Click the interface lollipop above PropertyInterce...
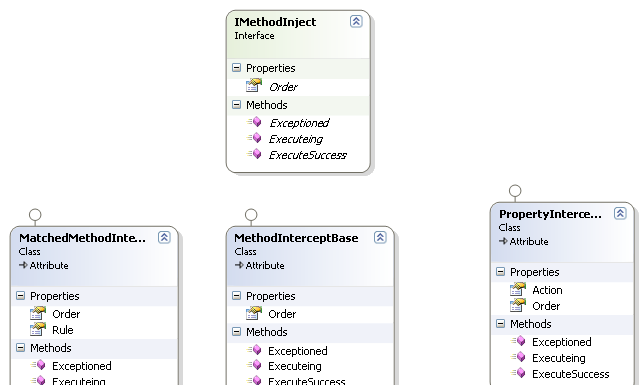This screenshot has height=385, width=643. pos(515,191)
